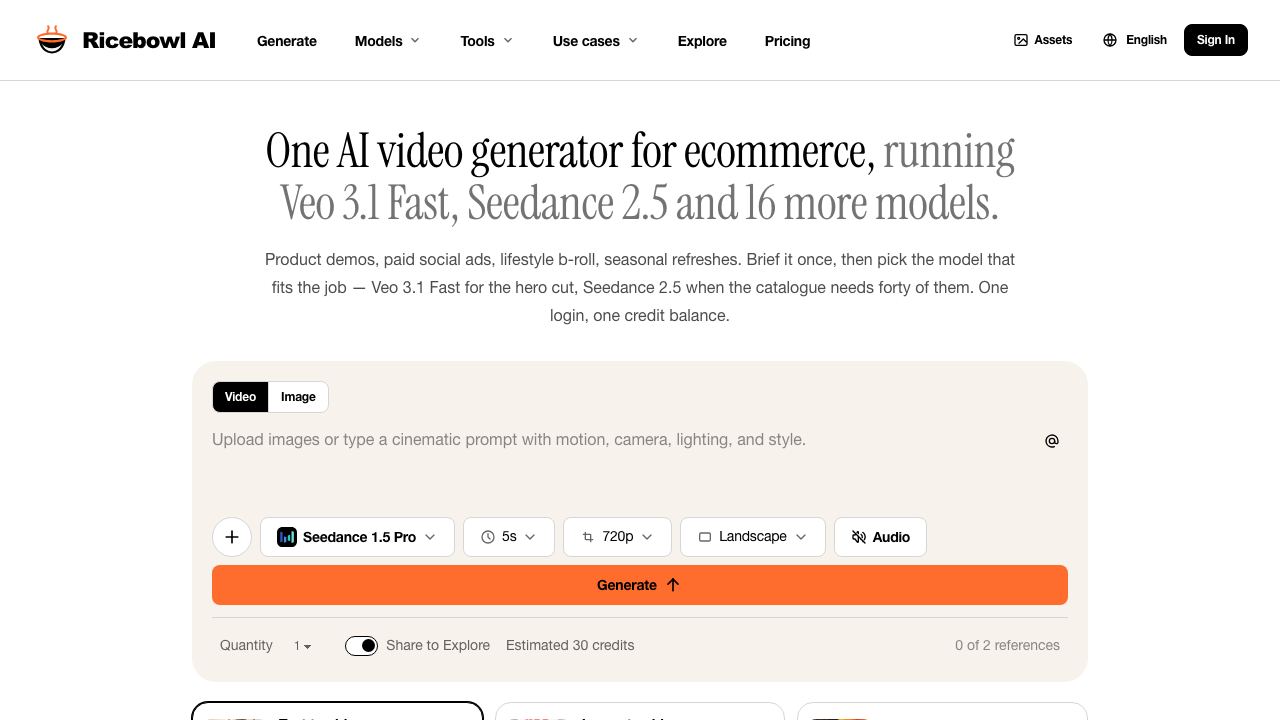Open the Tools nav menu
The width and height of the screenshot is (1280, 720).
click(487, 41)
